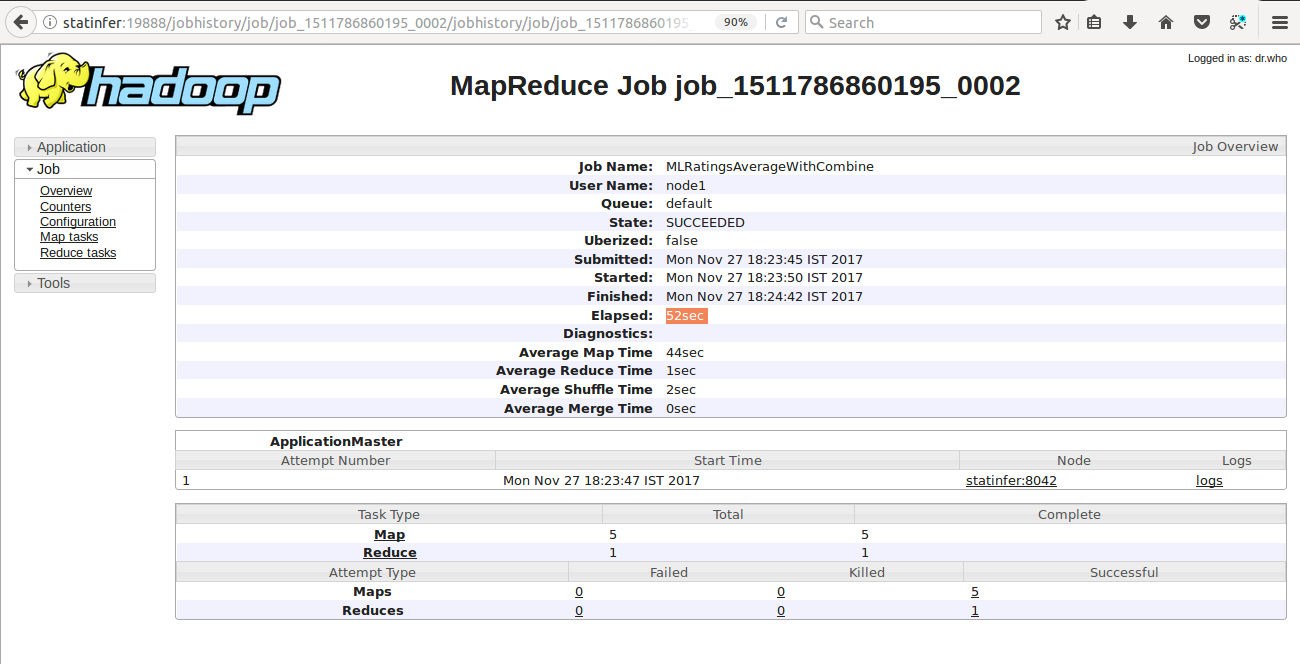Screen dimensions: 1300x664
Task: Click the Pocket icon in toolbar
Action: coord(1202,22)
